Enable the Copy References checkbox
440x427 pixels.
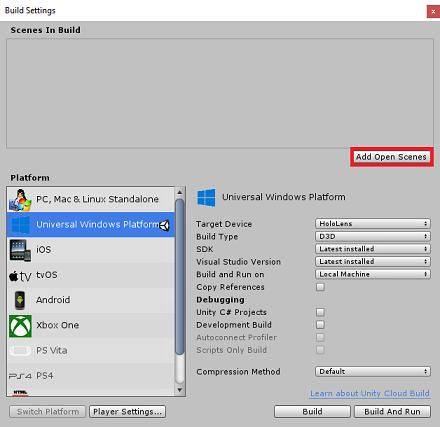[320, 287]
